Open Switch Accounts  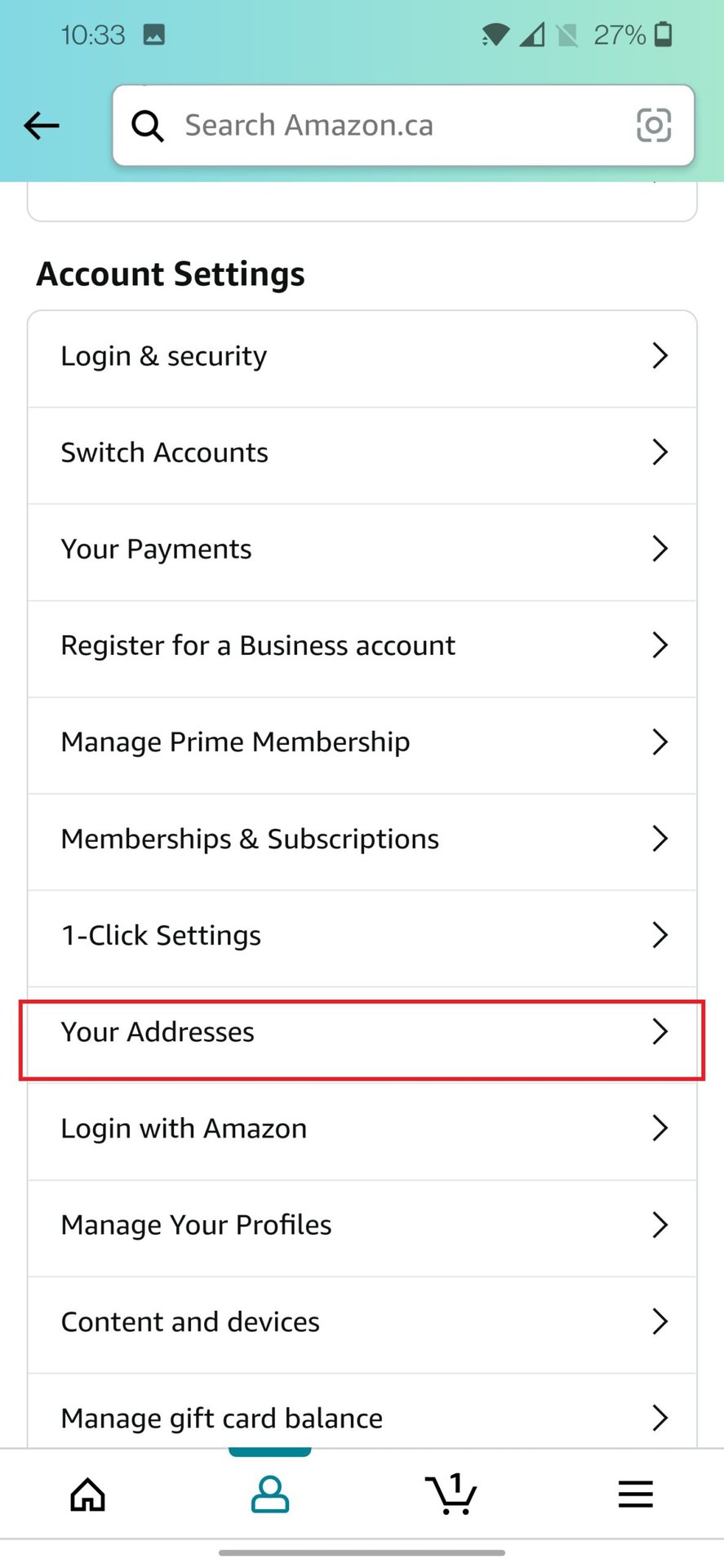(x=165, y=452)
